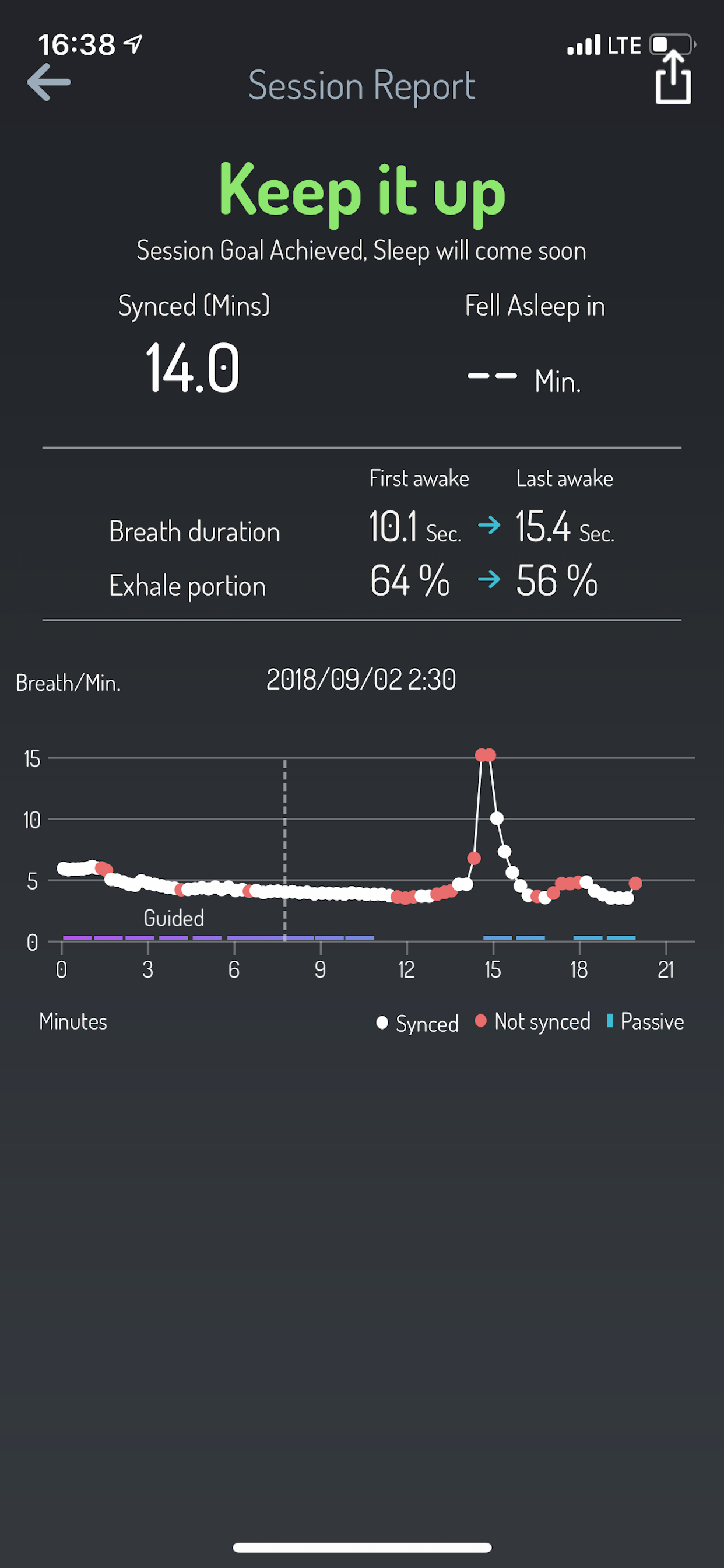Tap the Fell Asleep in value
The image size is (724, 1568).
(x=524, y=380)
